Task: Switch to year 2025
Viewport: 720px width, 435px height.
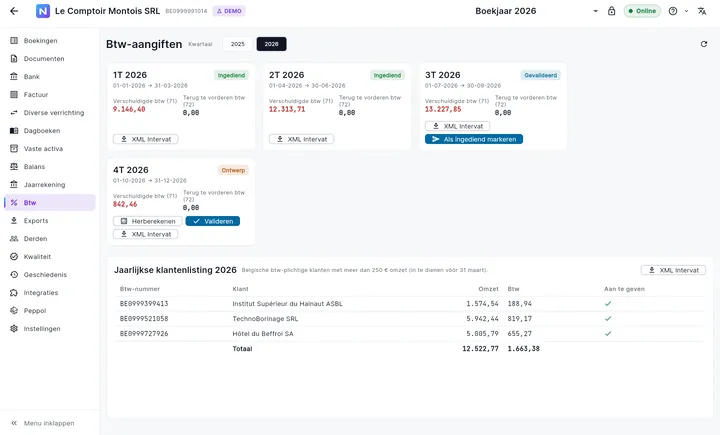Action: pos(237,44)
